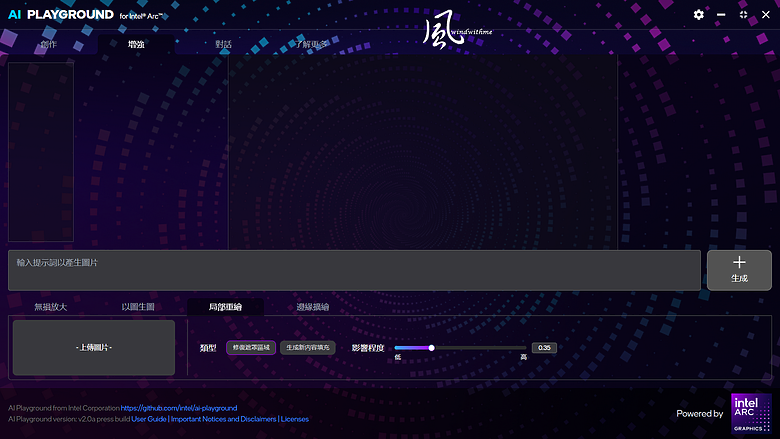This screenshot has height=439, width=780.
Task: Minimize the AI Playground window
Action: (721, 15)
